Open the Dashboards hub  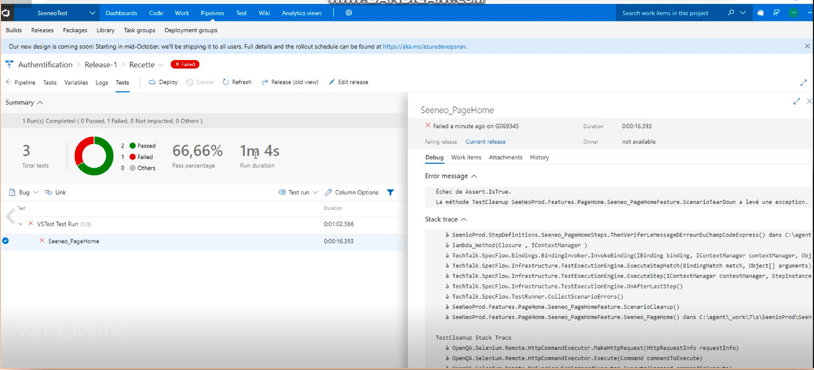pyautogui.click(x=121, y=13)
